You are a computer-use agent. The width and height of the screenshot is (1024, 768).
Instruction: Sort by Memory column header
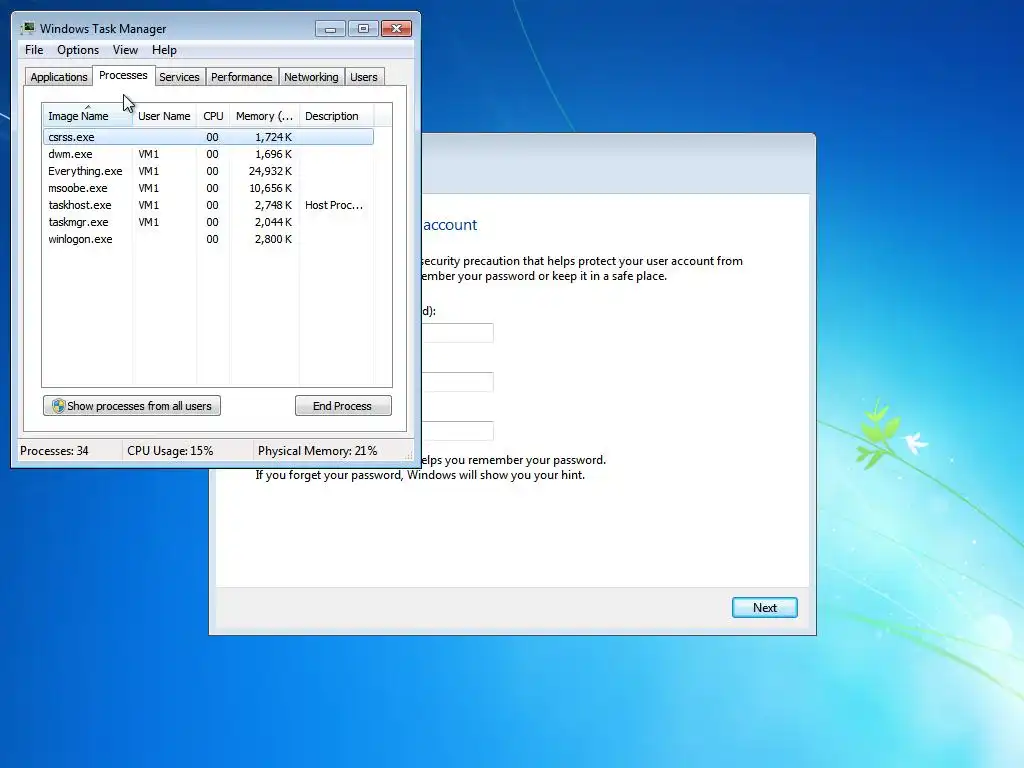(x=264, y=116)
